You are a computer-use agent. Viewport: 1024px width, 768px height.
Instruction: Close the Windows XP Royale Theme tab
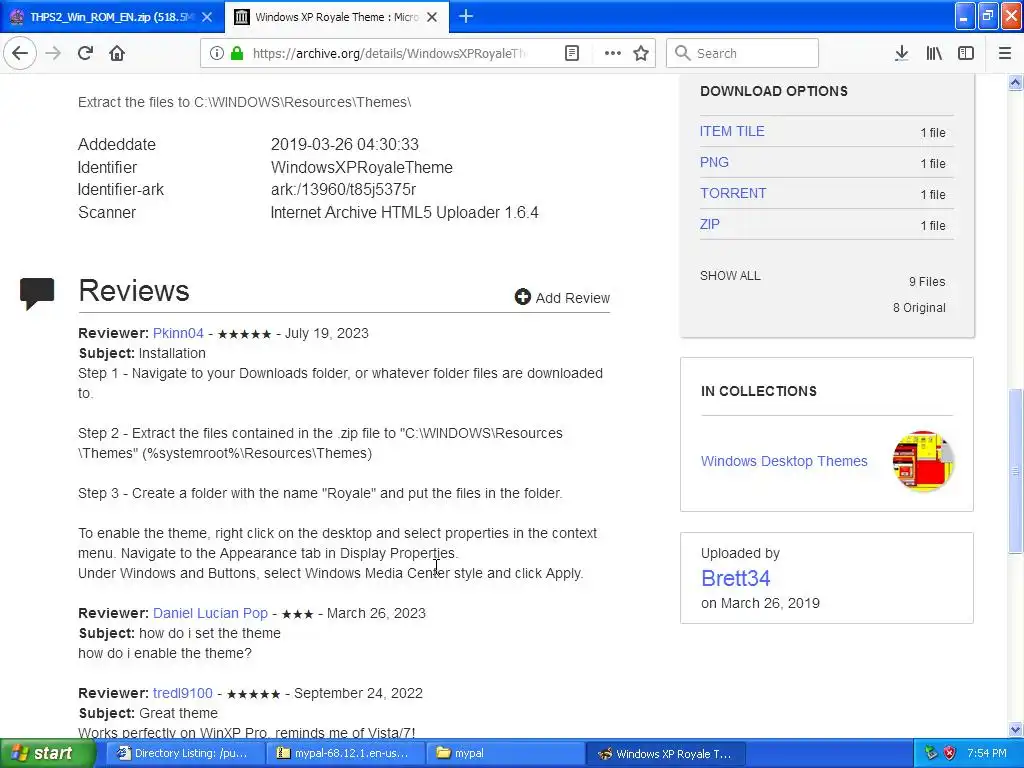(x=432, y=17)
